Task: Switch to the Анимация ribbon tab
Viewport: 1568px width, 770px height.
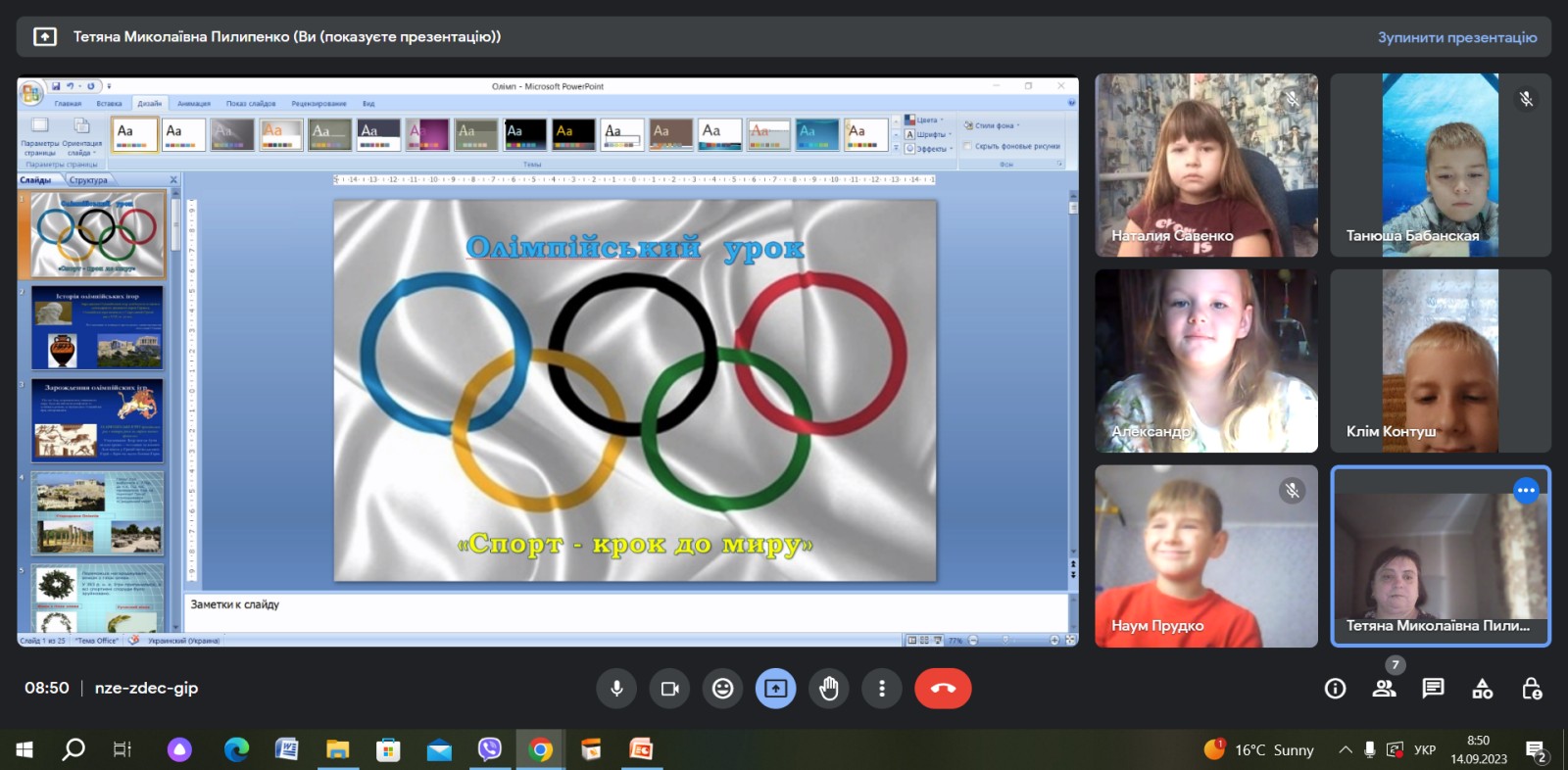Action: (x=193, y=103)
